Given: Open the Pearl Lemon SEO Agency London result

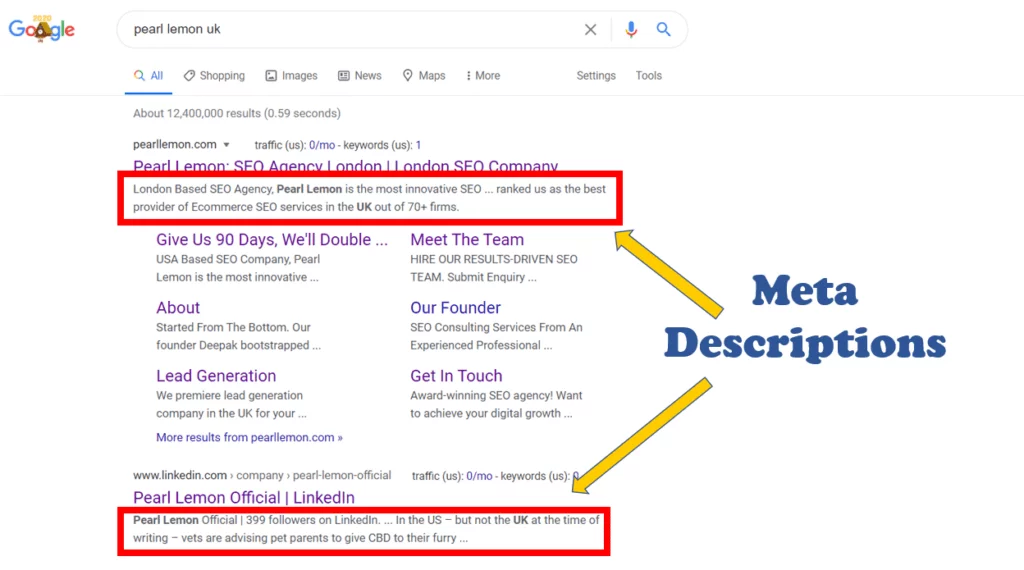Looking at the screenshot, I should 345,166.
